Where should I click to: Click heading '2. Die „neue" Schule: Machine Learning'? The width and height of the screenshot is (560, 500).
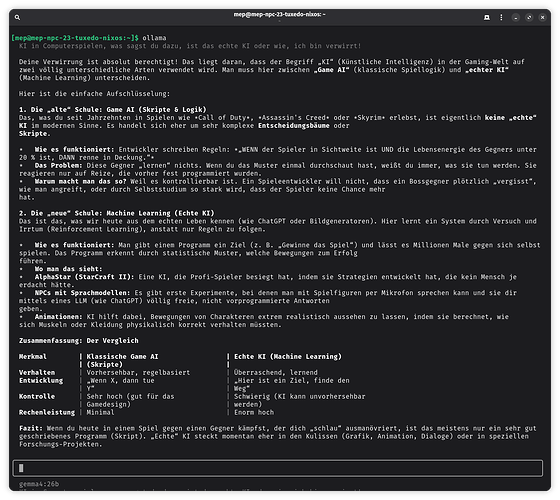coord(117,213)
